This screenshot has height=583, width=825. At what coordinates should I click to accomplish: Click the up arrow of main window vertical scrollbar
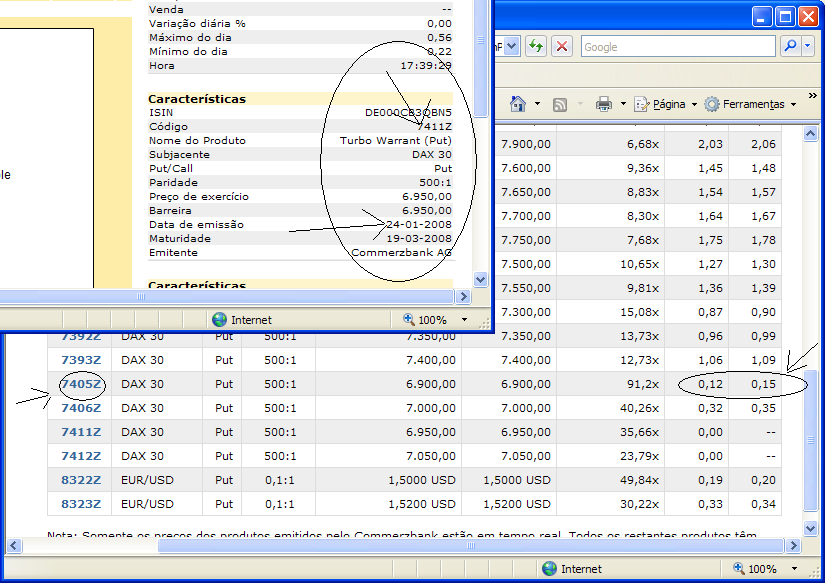tap(810, 134)
